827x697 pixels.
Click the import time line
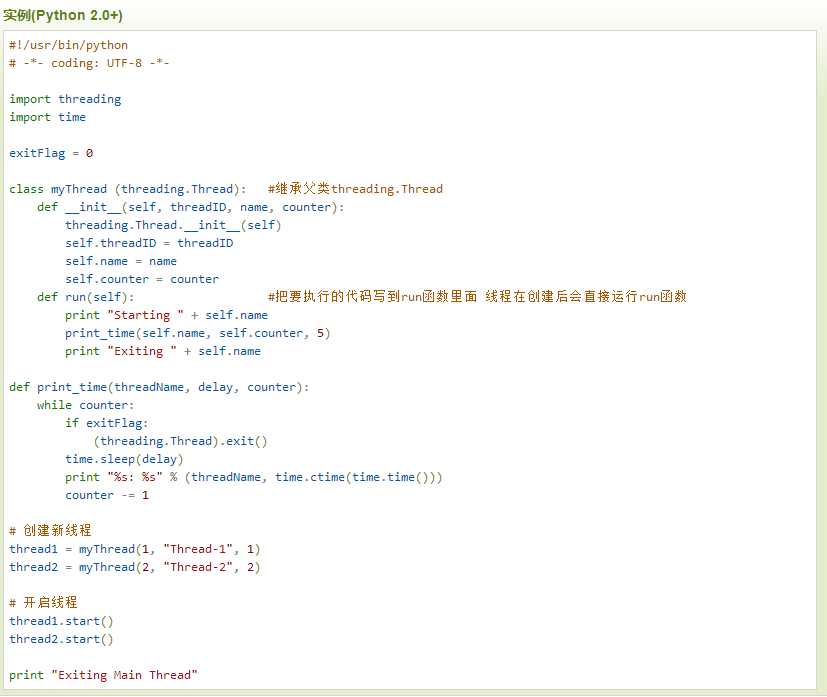47,117
